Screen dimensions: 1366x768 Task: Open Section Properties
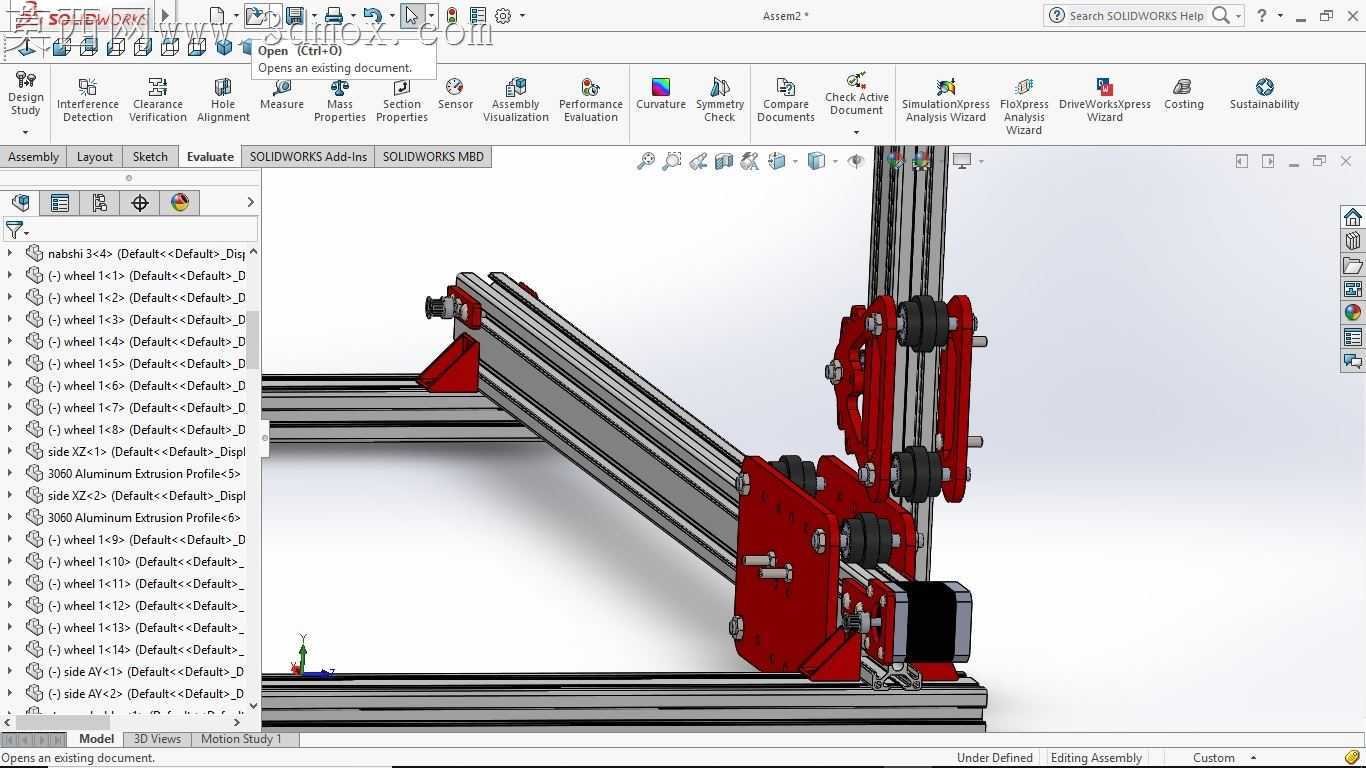pyautogui.click(x=402, y=101)
